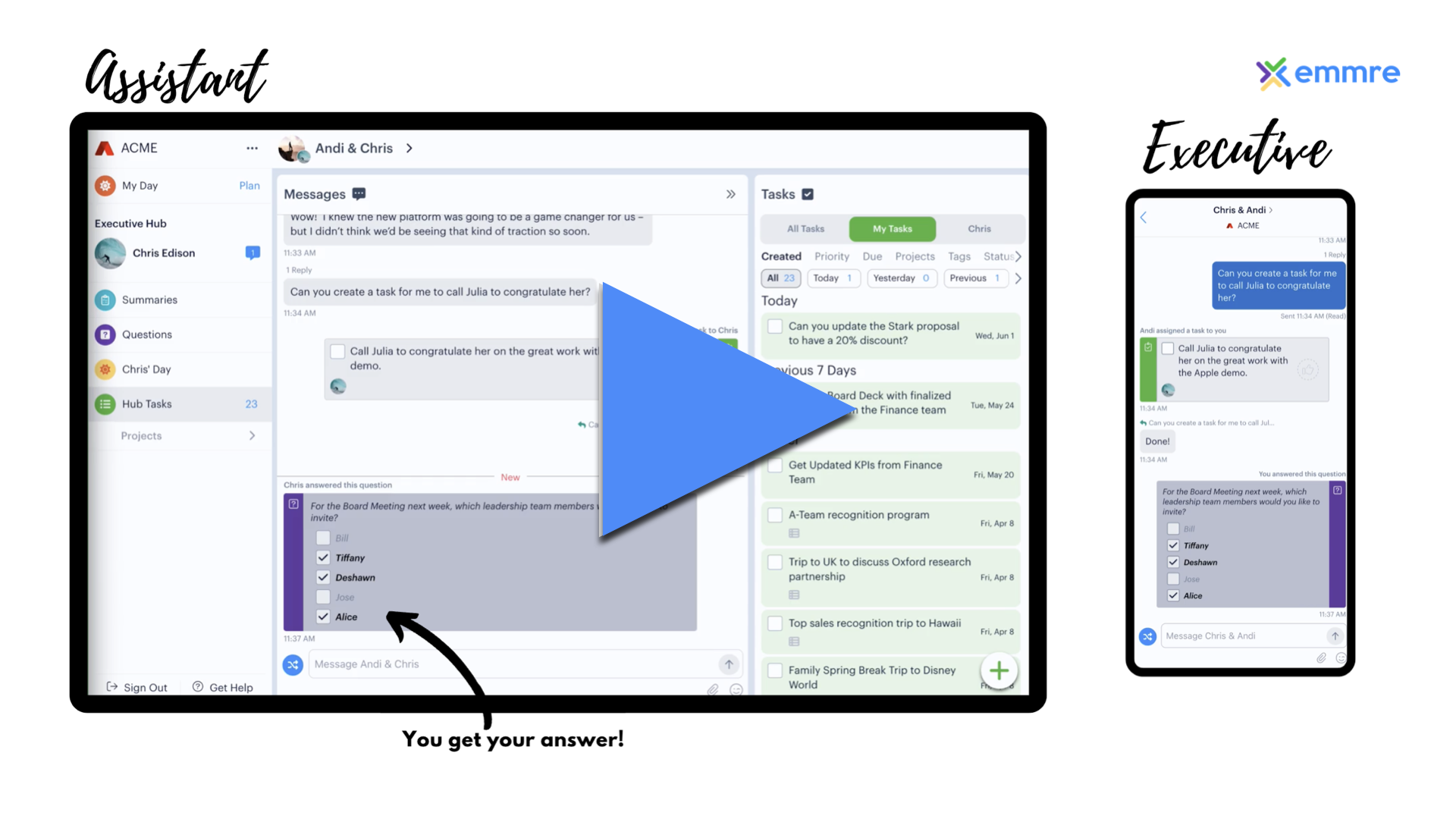Switch to the Chris tasks tab
Viewport: 1456px width, 819px height.
(979, 229)
